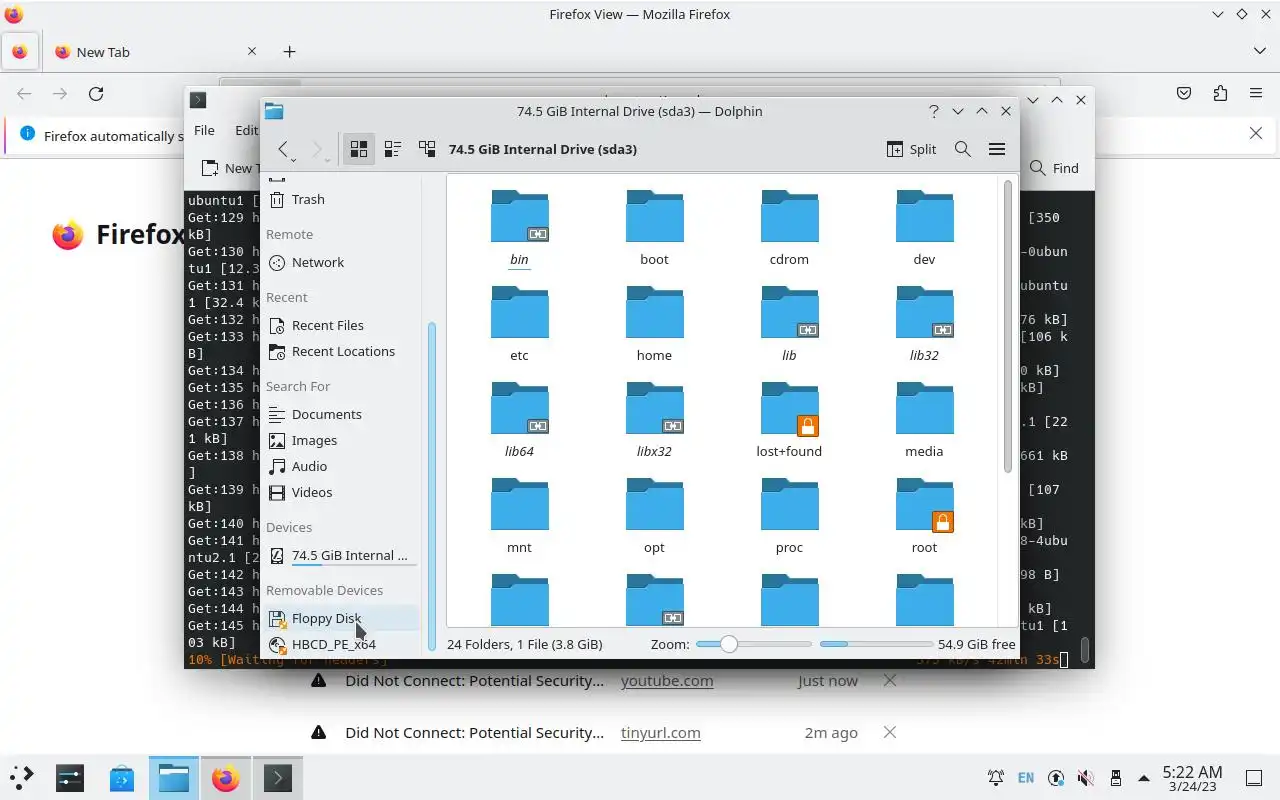
Task: Select the bin folder icon
Action: pos(519,216)
